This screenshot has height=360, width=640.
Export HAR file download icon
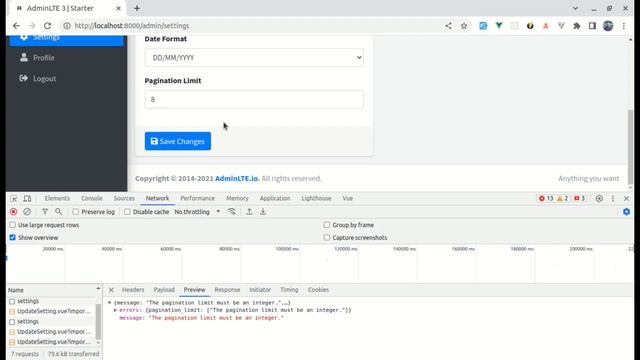tap(263, 212)
